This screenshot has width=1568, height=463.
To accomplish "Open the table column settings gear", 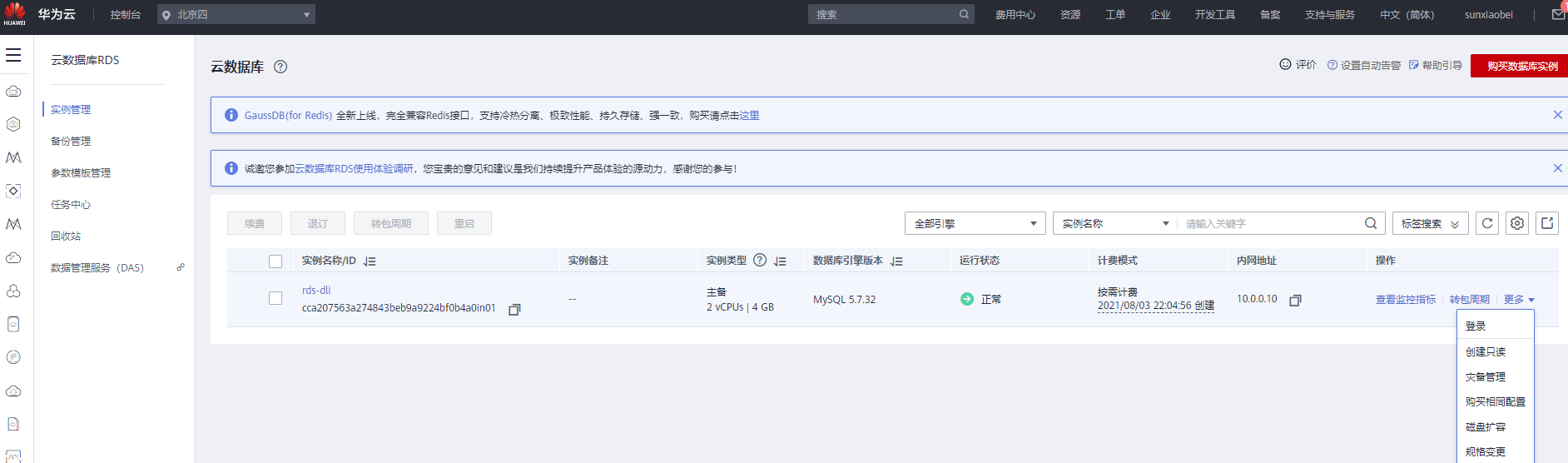I will click(1517, 223).
